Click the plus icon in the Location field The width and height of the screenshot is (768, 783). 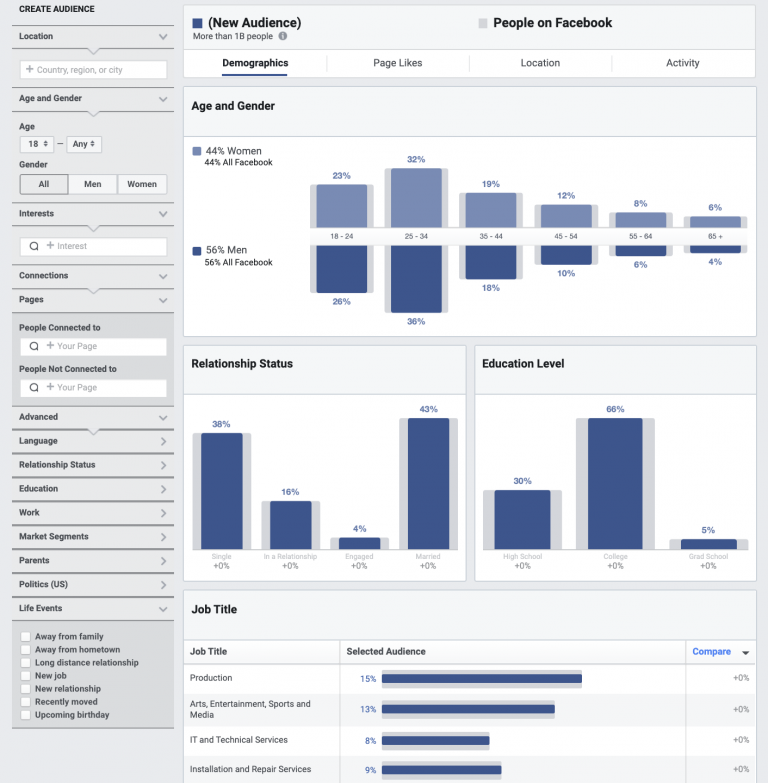29,70
